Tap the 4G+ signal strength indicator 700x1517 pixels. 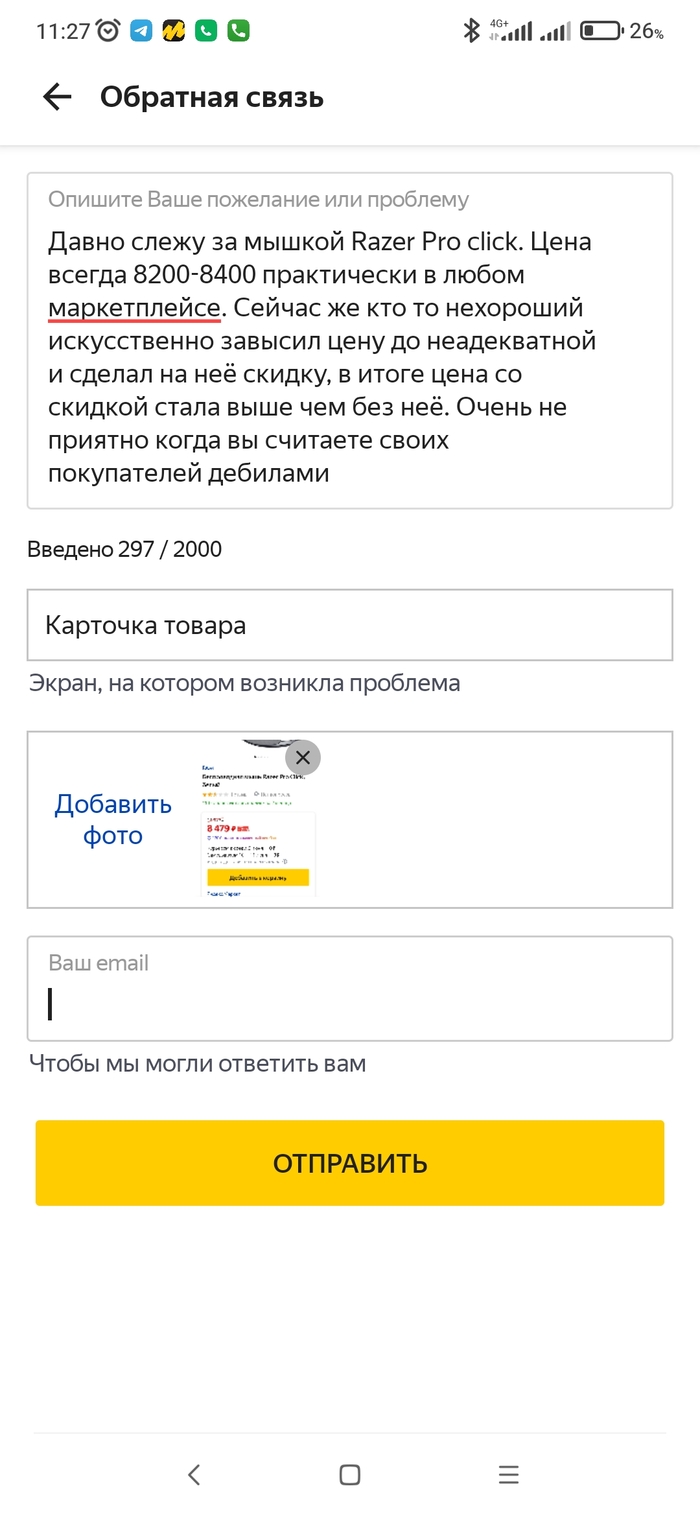pos(511,31)
